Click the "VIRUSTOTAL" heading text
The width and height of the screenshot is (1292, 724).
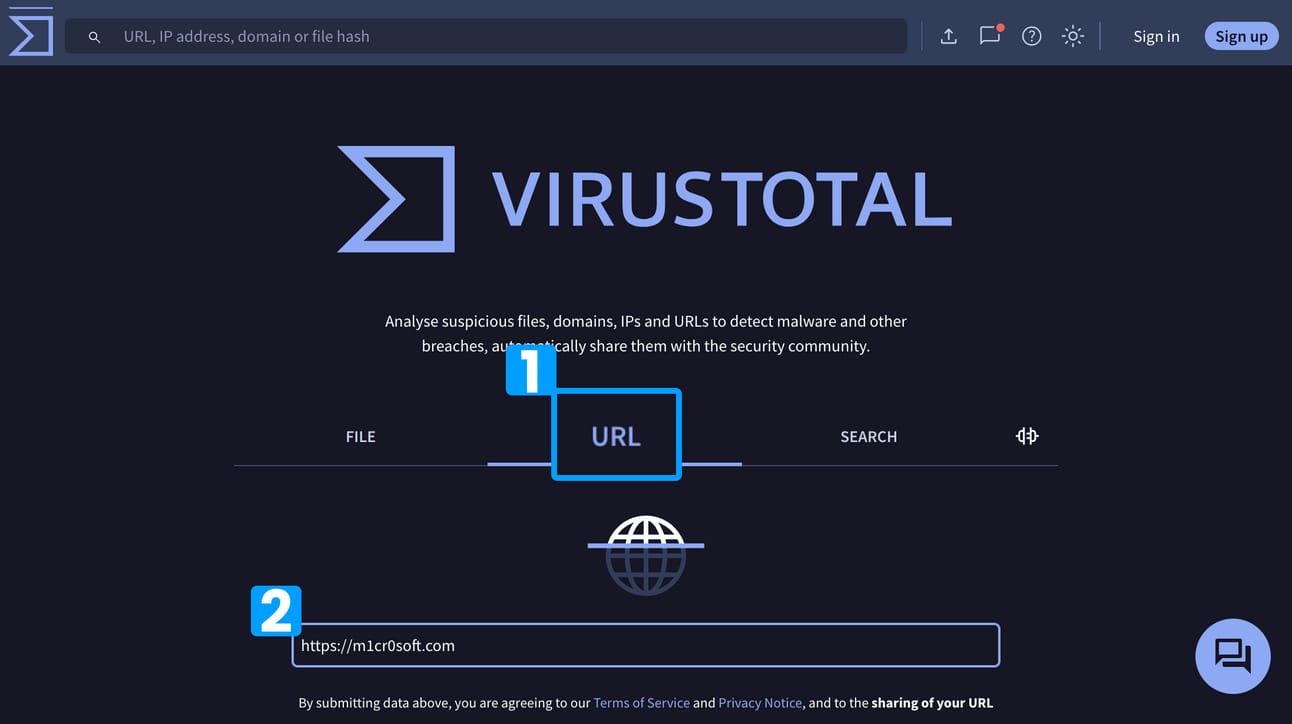(x=721, y=199)
